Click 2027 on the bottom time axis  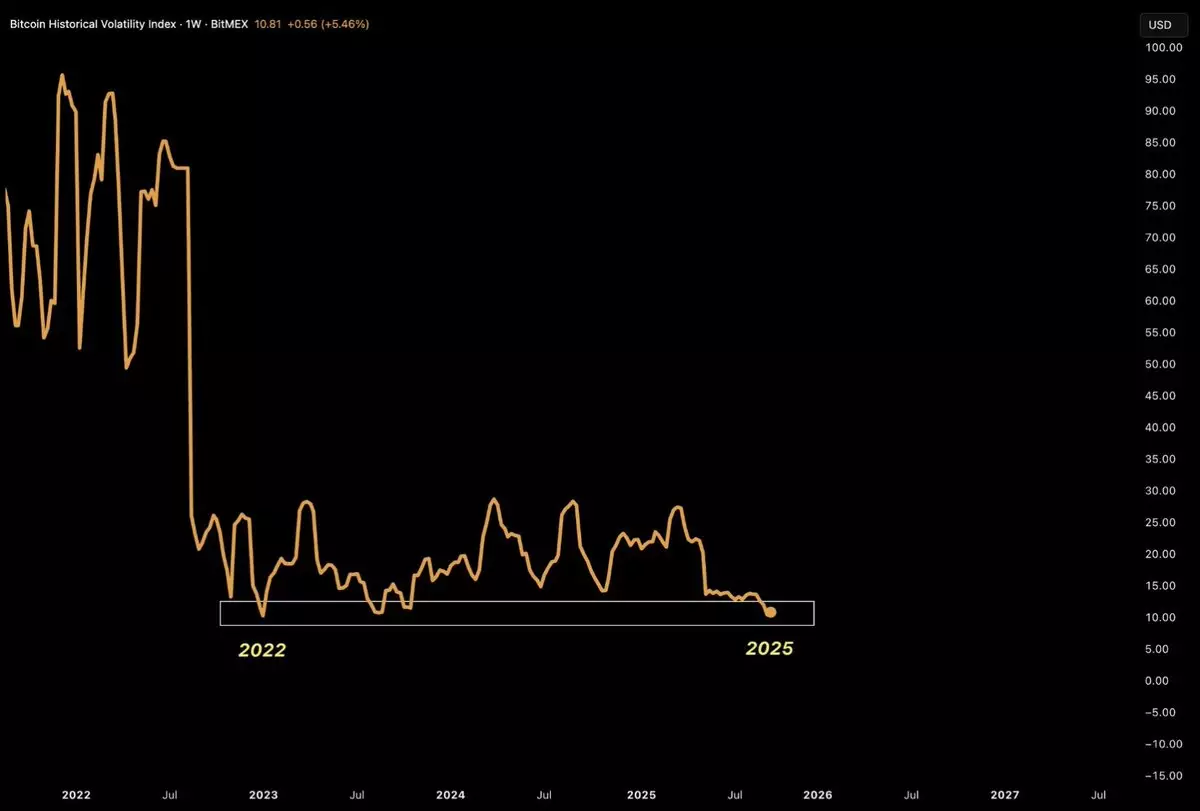pos(1004,795)
